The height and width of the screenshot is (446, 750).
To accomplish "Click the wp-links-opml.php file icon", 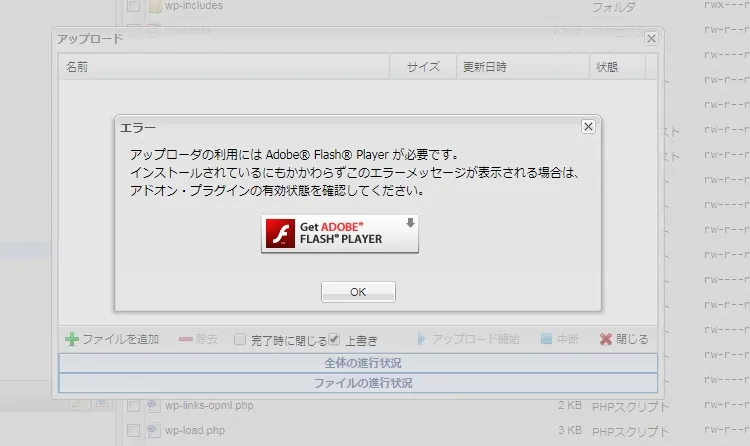I will click(153, 406).
